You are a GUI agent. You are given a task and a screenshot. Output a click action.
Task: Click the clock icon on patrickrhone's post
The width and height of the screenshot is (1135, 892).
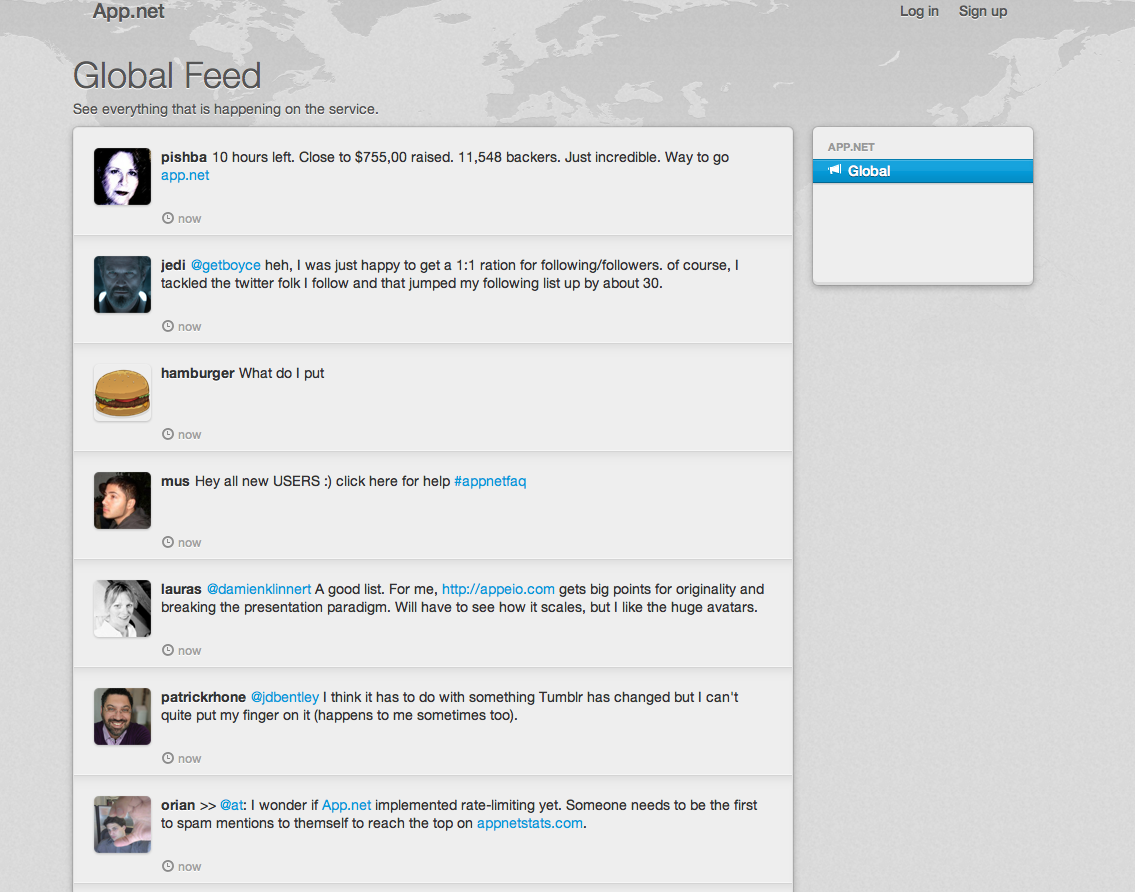pyautogui.click(x=168, y=757)
